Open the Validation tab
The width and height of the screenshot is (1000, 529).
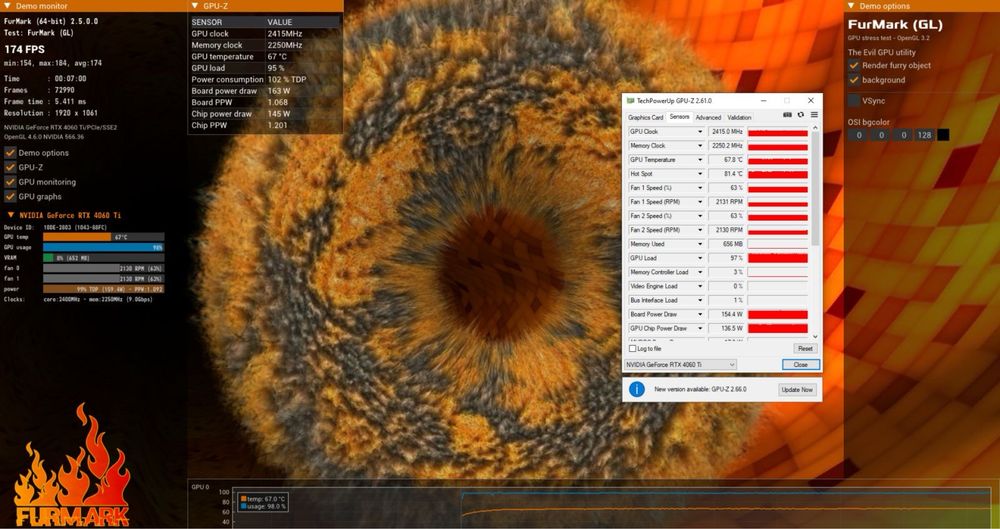tap(739, 117)
